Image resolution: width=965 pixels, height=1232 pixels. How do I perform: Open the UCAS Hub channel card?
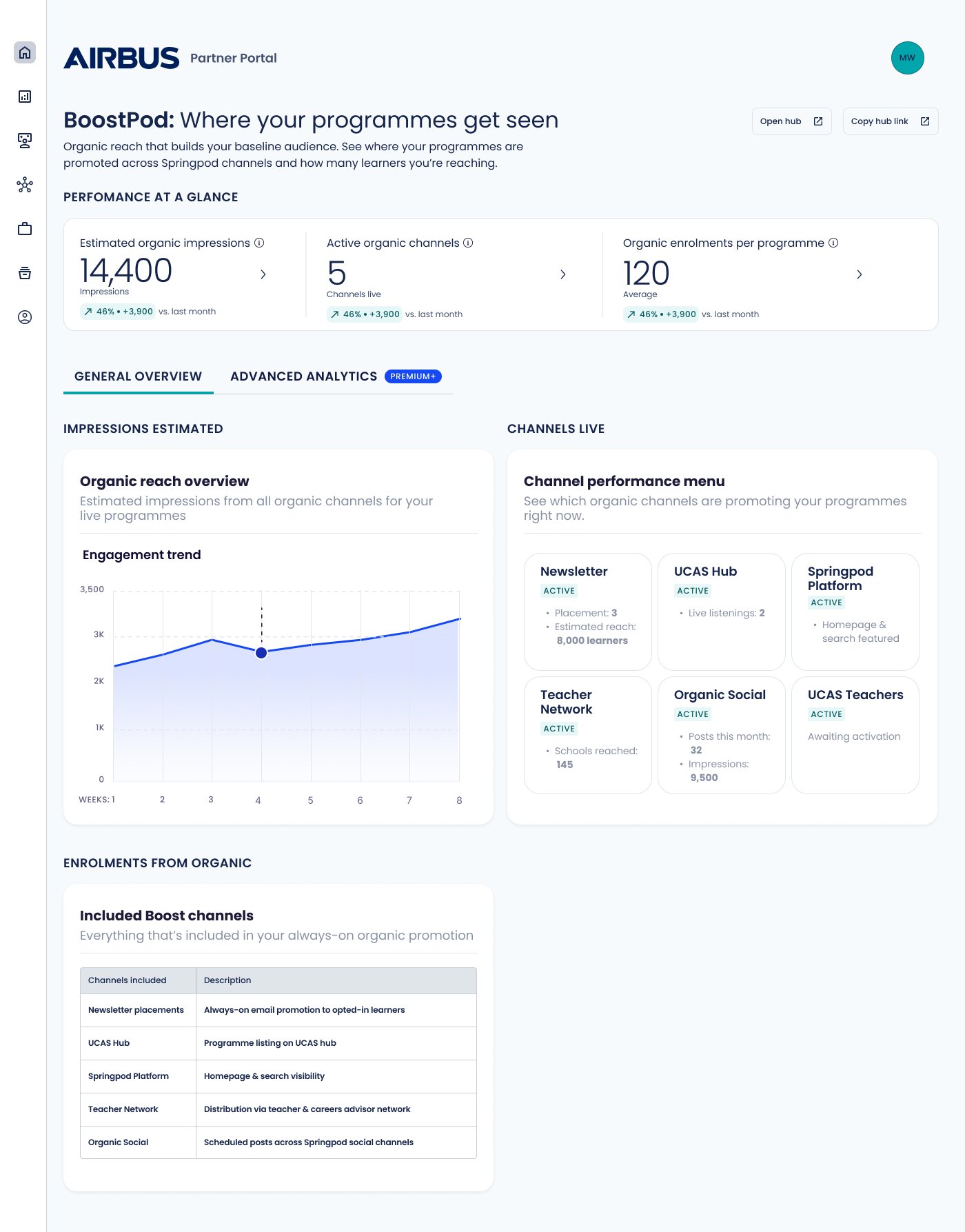[722, 612]
